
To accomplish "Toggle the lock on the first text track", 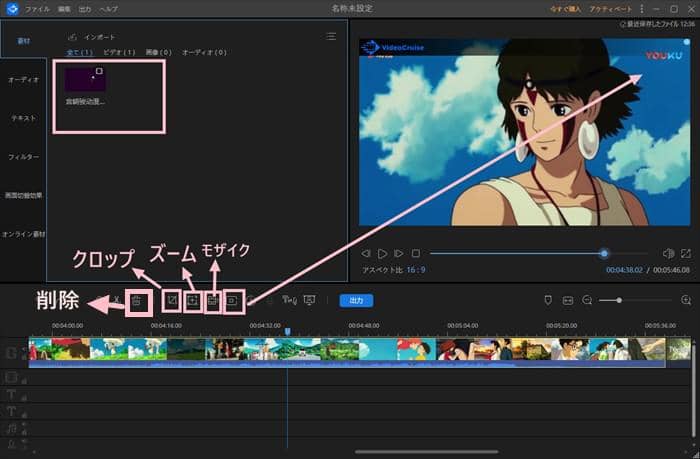I will point(24,397).
